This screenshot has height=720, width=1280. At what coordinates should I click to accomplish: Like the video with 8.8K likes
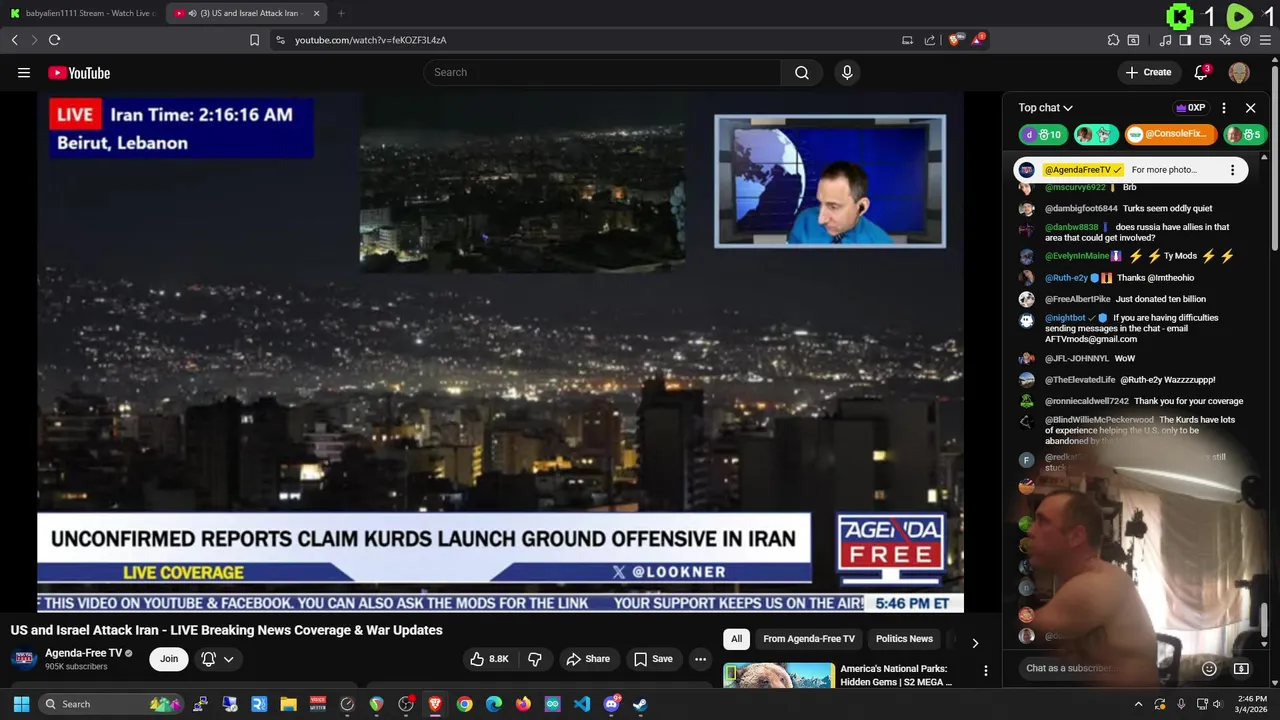[489, 659]
